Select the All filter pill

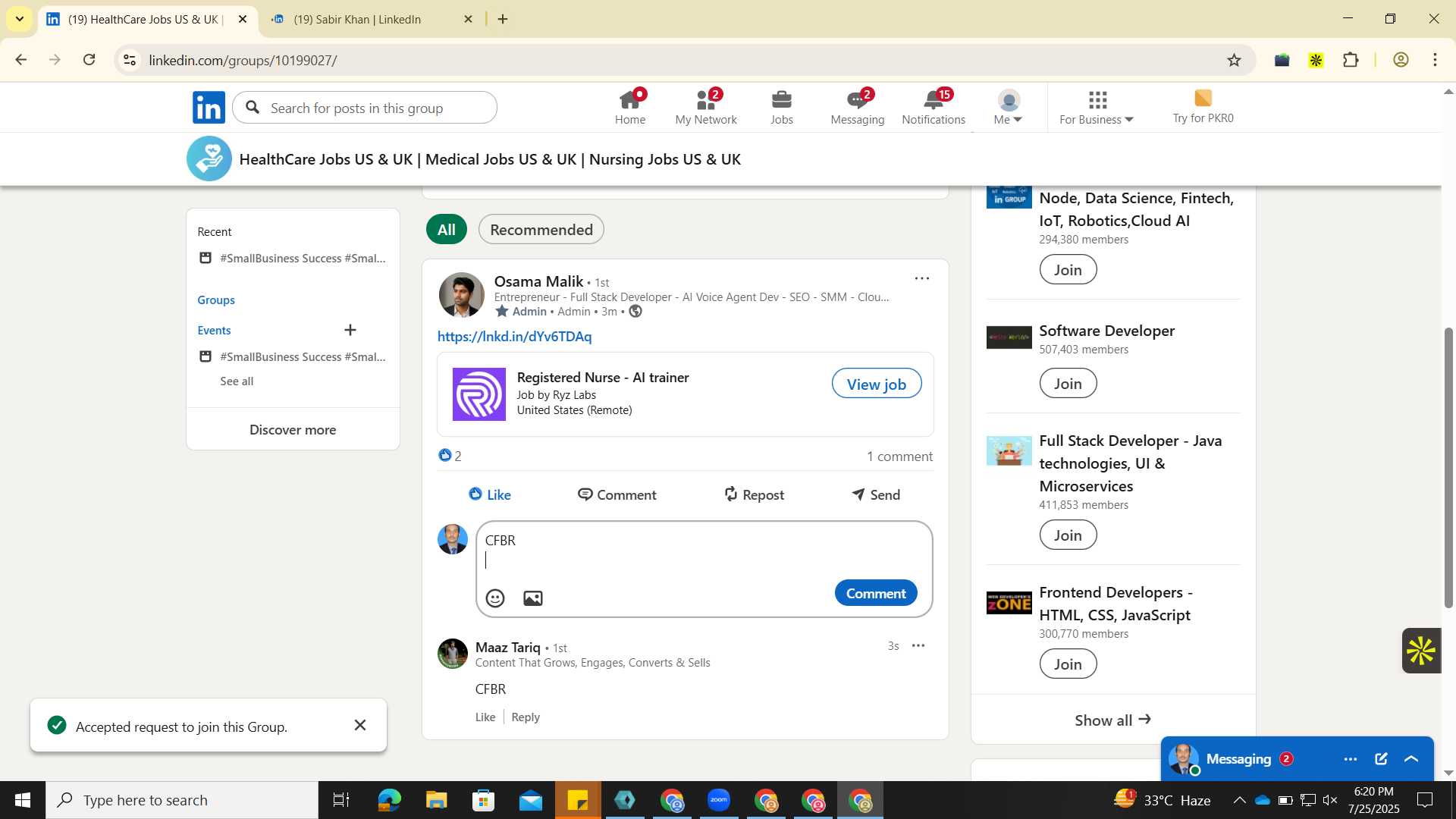[447, 229]
